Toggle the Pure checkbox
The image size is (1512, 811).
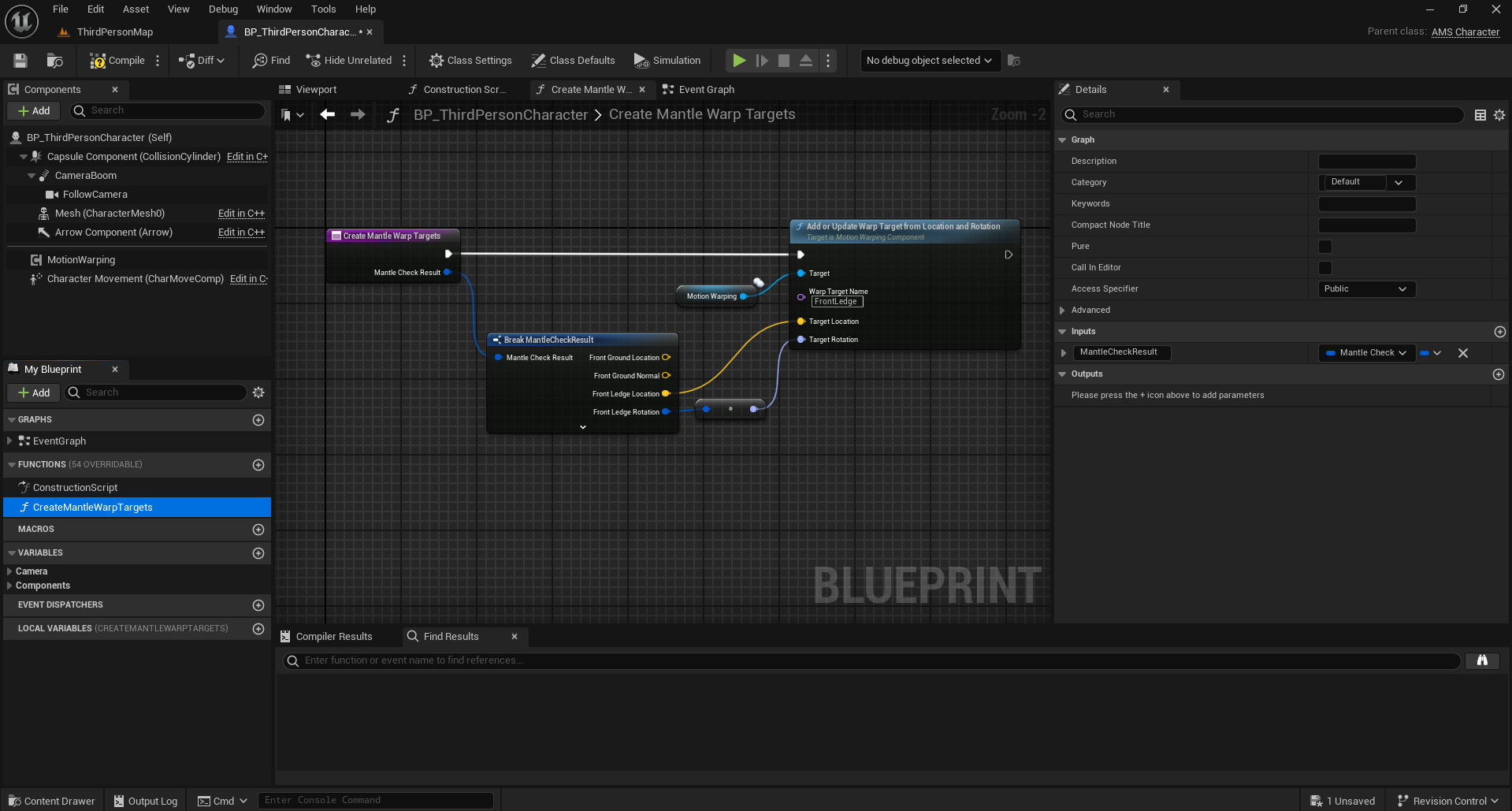(1325, 247)
